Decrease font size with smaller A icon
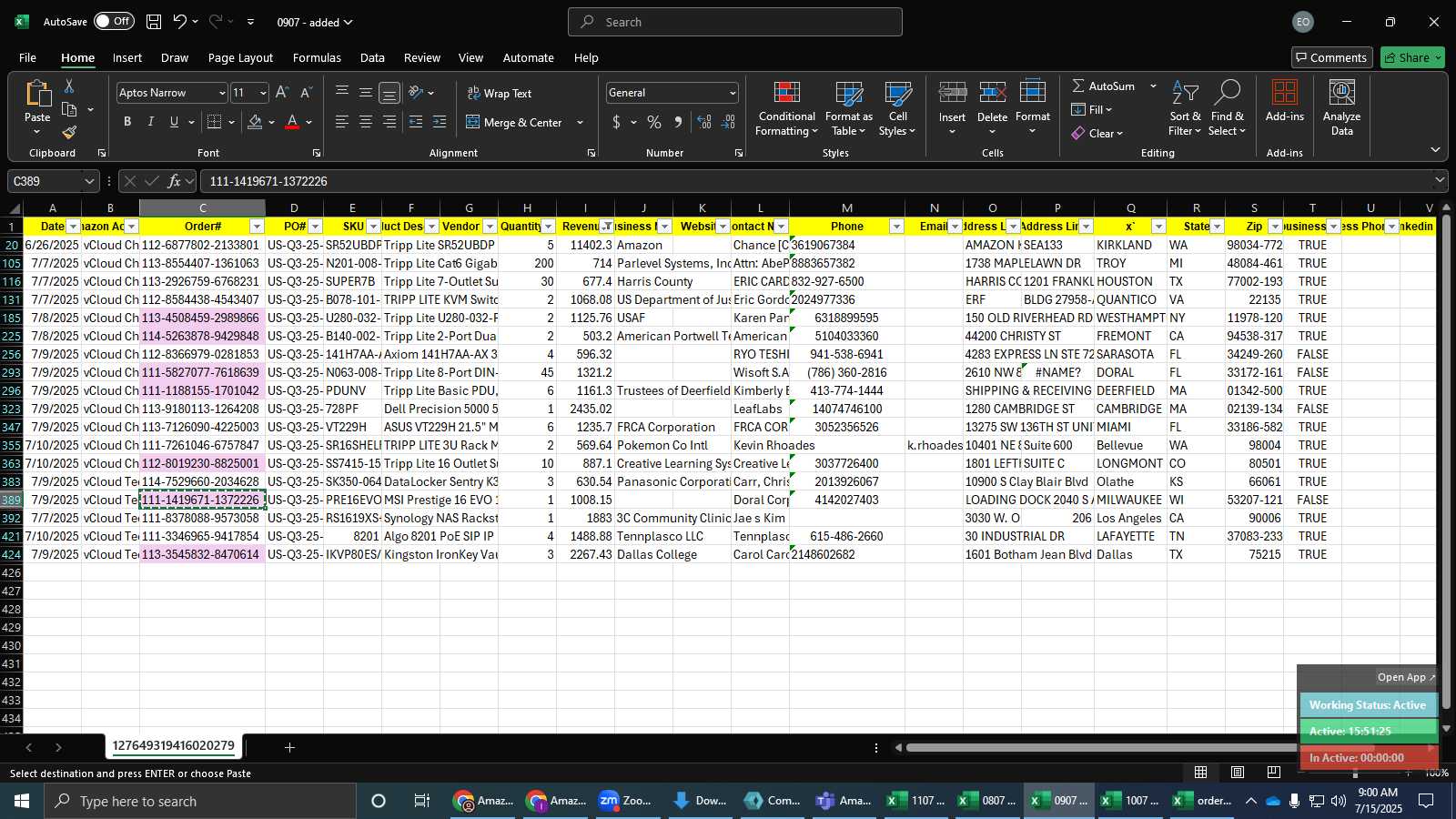The height and width of the screenshot is (819, 1456). [x=306, y=93]
